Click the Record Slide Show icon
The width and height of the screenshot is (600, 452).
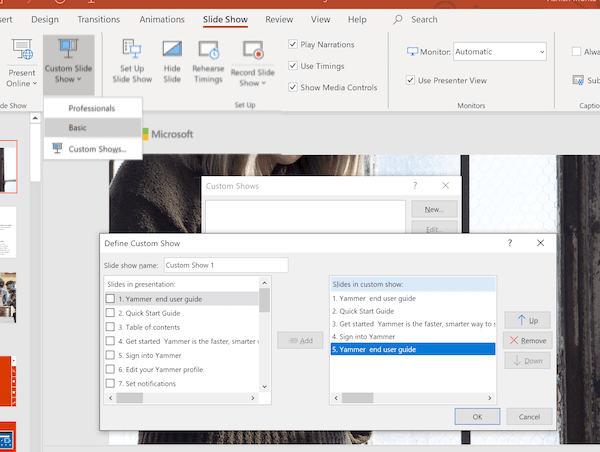coord(253,50)
